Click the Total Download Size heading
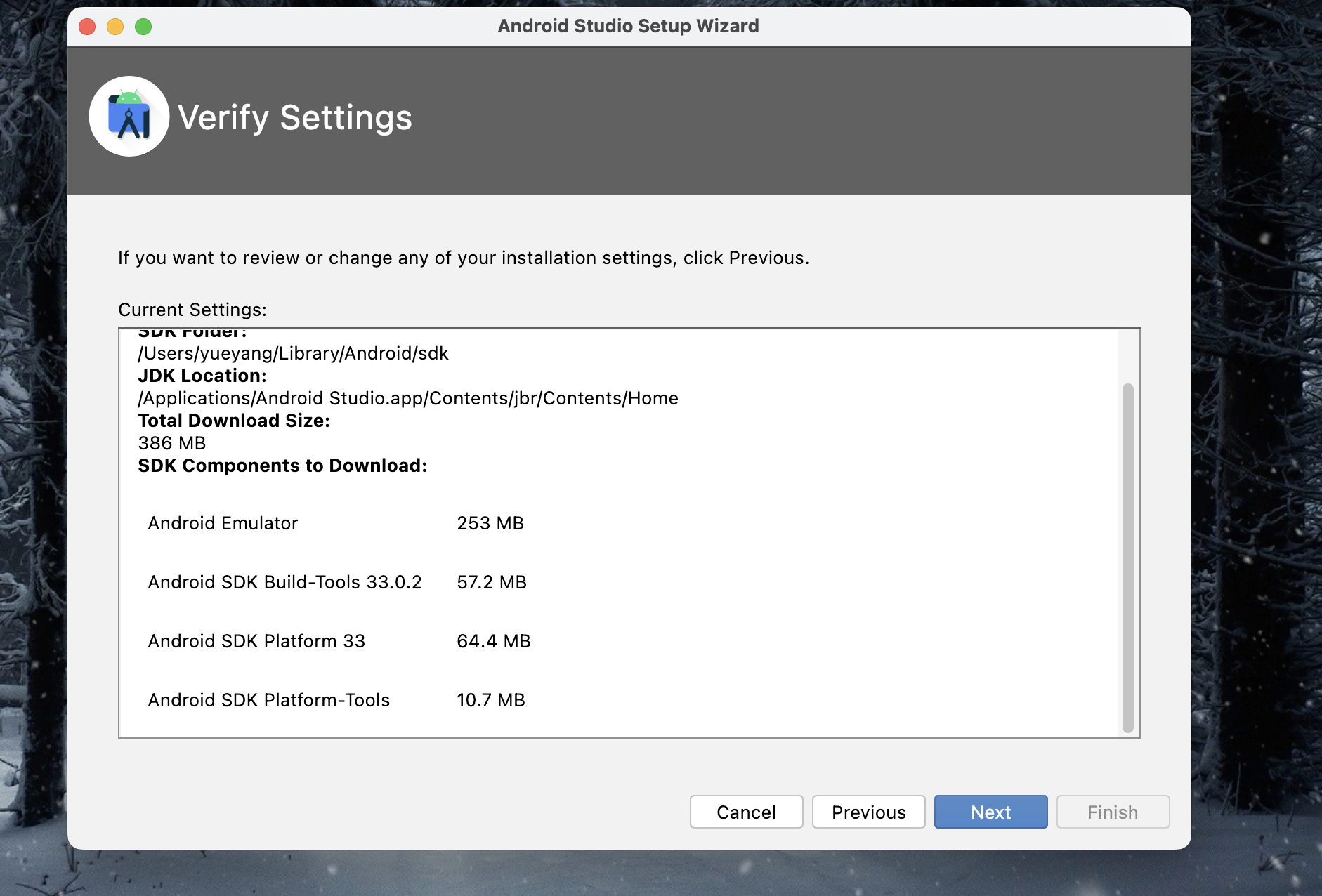Screen dimensions: 1322x896 pos(234,421)
